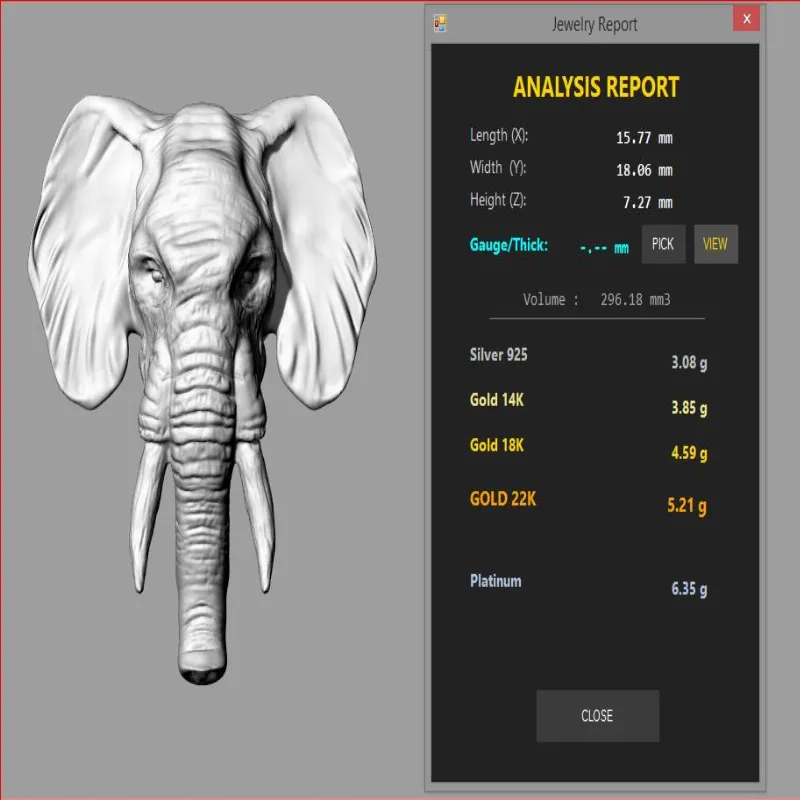Click the Width (Y) value 18.06 mm
This screenshot has width=800, height=800.
point(644,170)
